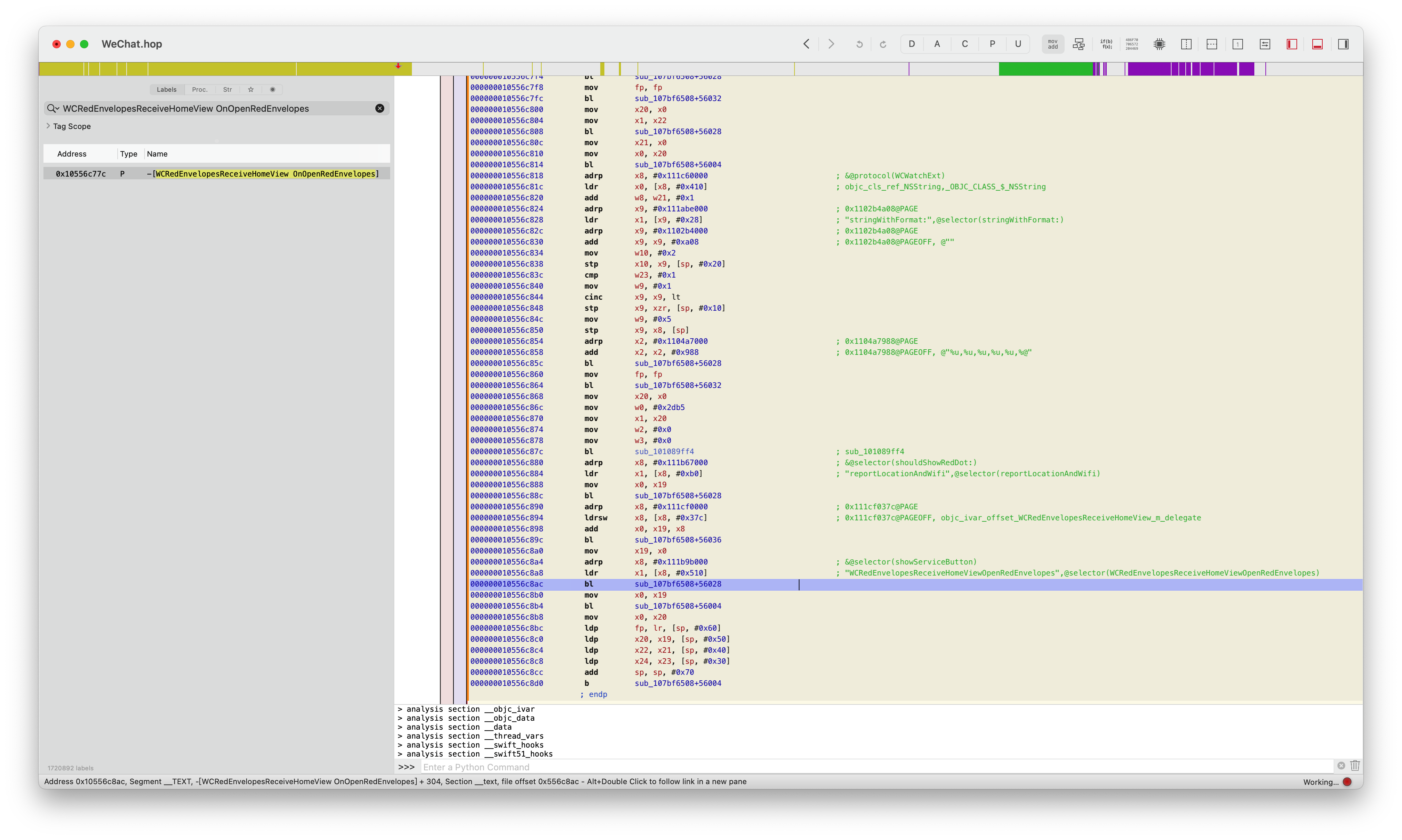This screenshot has width=1402, height=840.
Task: Mark selection as Undefined with U button
Action: 1018,44
